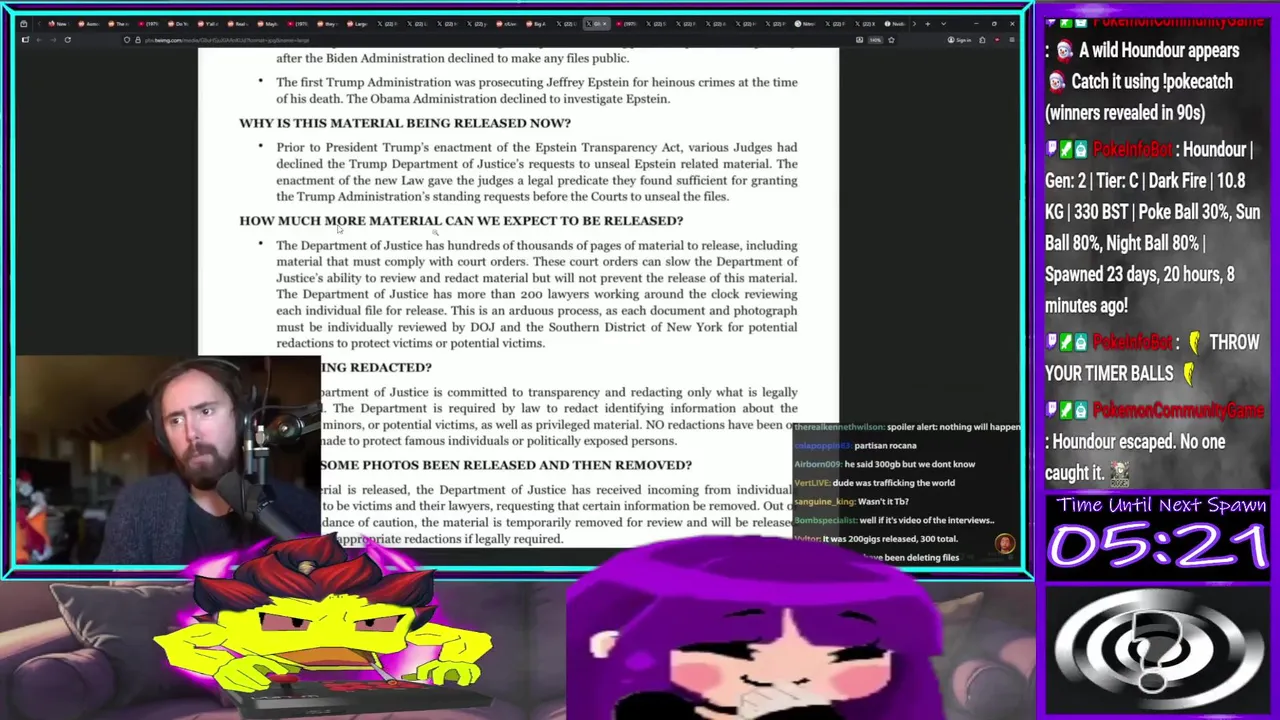The width and height of the screenshot is (1280, 720).
Task: Switch to the 'Nitter' tab
Action: click(x=807, y=23)
